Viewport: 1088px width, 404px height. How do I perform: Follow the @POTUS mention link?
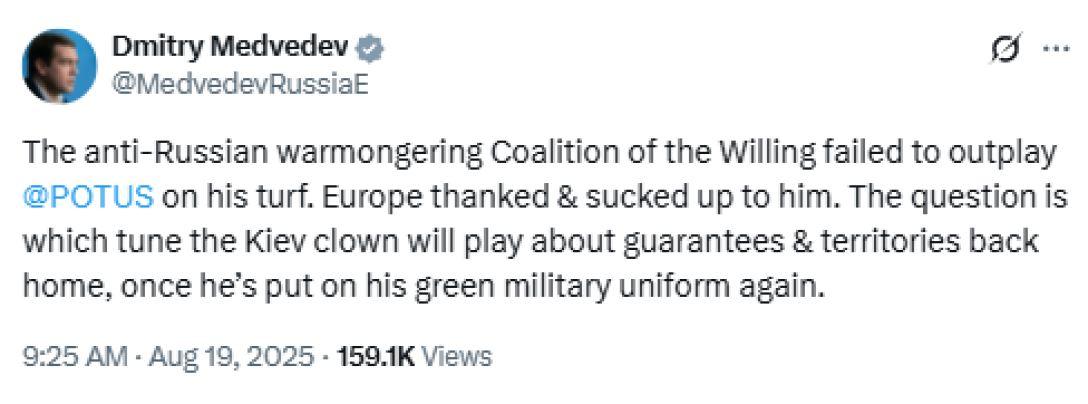coord(87,195)
